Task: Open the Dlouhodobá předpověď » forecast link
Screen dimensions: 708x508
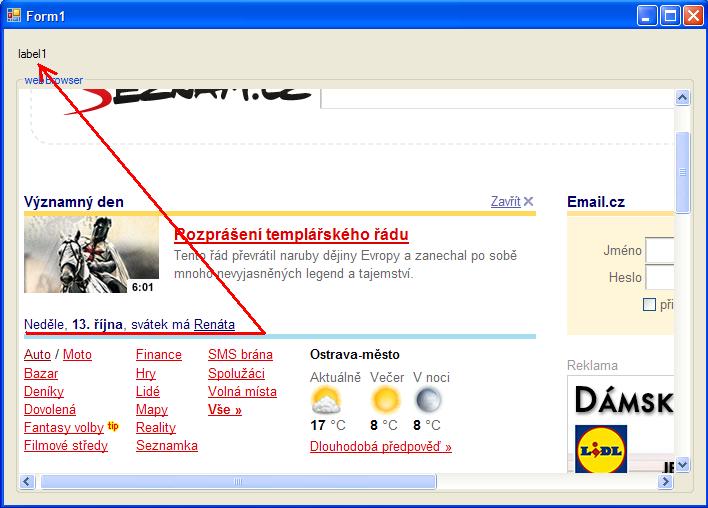Action: (x=381, y=447)
